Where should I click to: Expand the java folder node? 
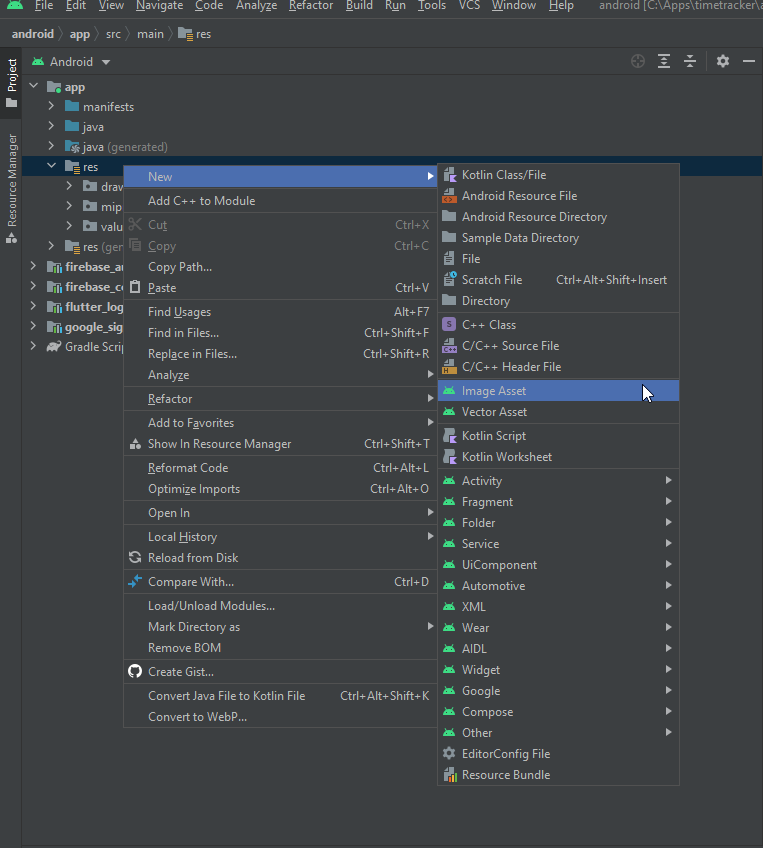(x=52, y=127)
